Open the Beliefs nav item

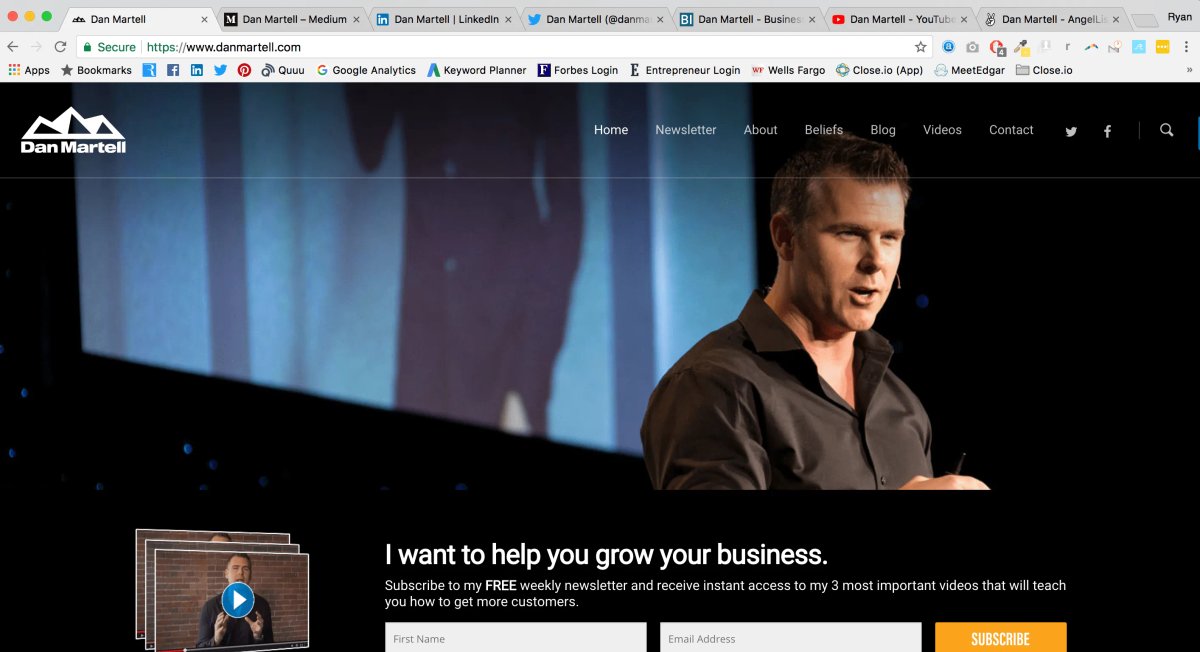[x=824, y=130]
